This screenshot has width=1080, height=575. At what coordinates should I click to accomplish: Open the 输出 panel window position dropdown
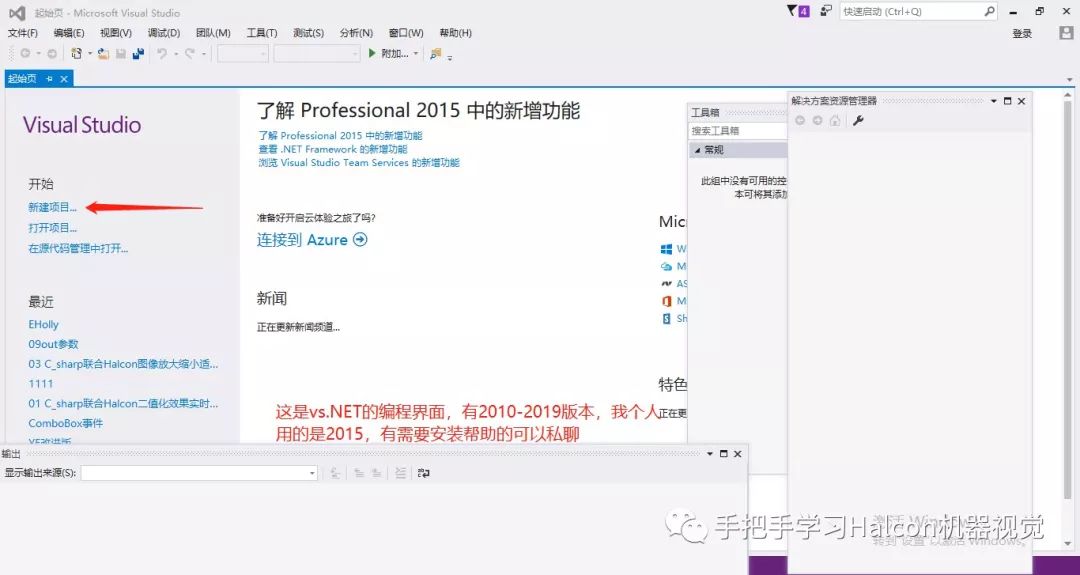[x=710, y=454]
